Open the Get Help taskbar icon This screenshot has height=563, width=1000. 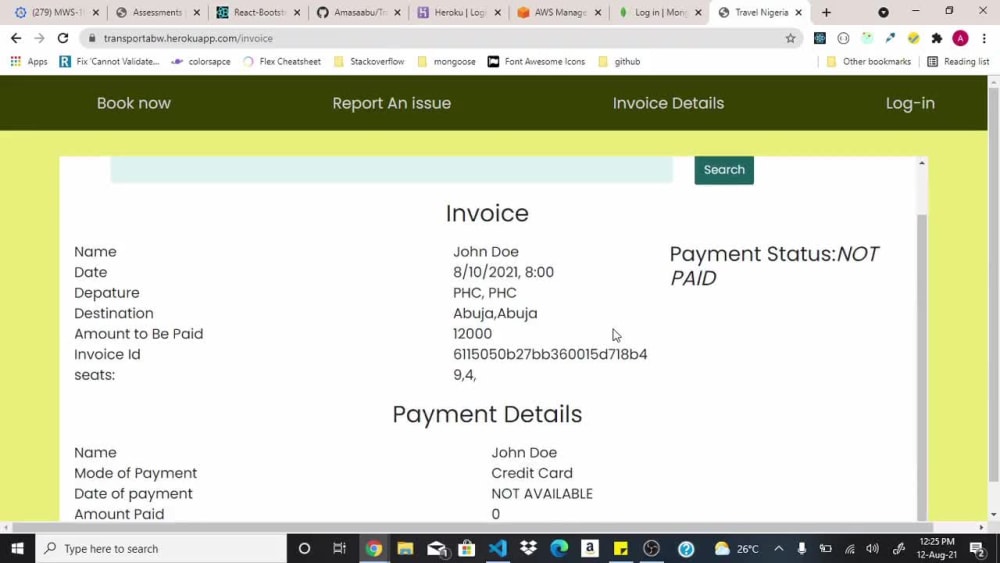point(686,548)
